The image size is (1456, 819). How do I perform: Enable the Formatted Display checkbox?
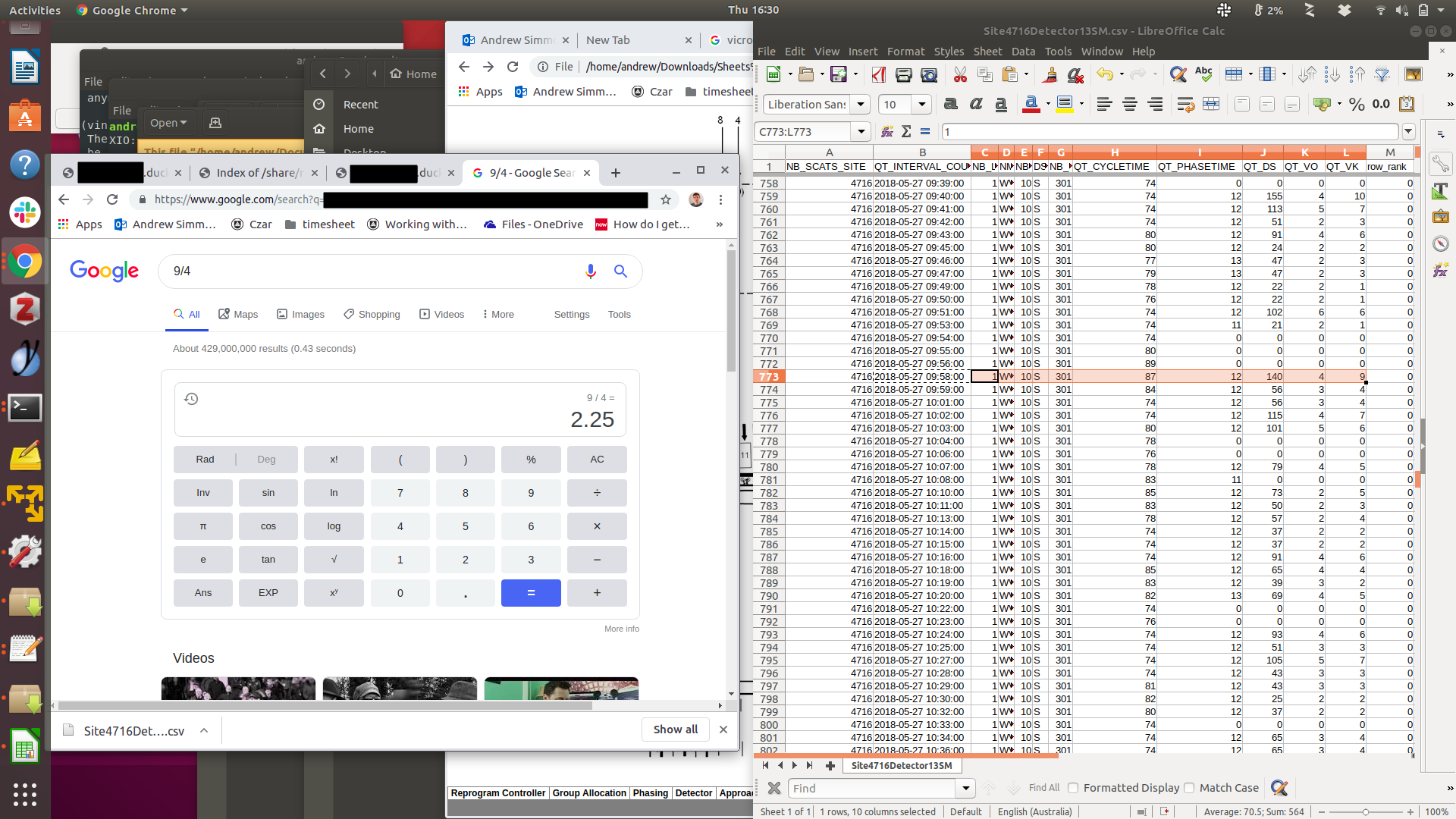[x=1073, y=788]
